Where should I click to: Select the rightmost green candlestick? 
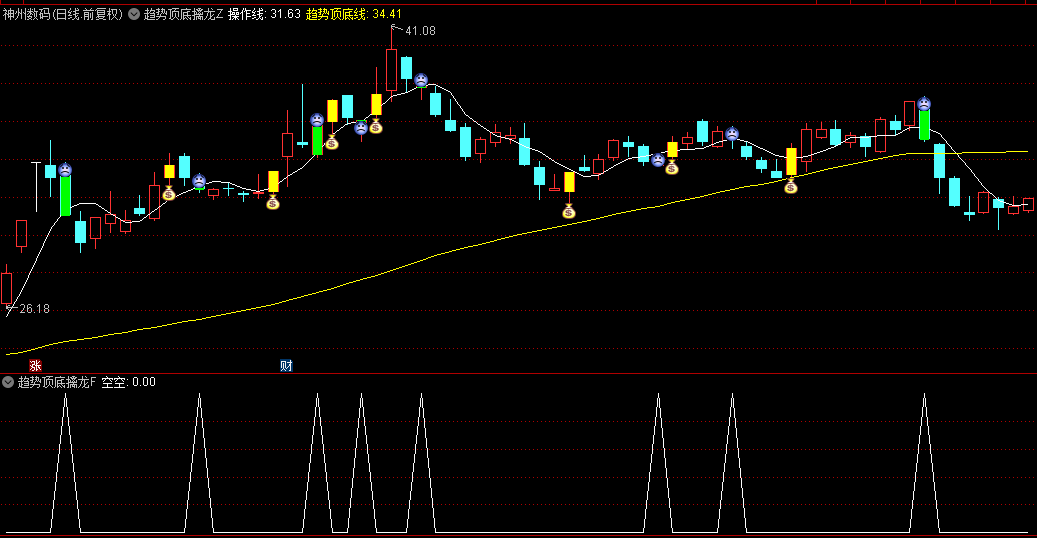click(924, 124)
